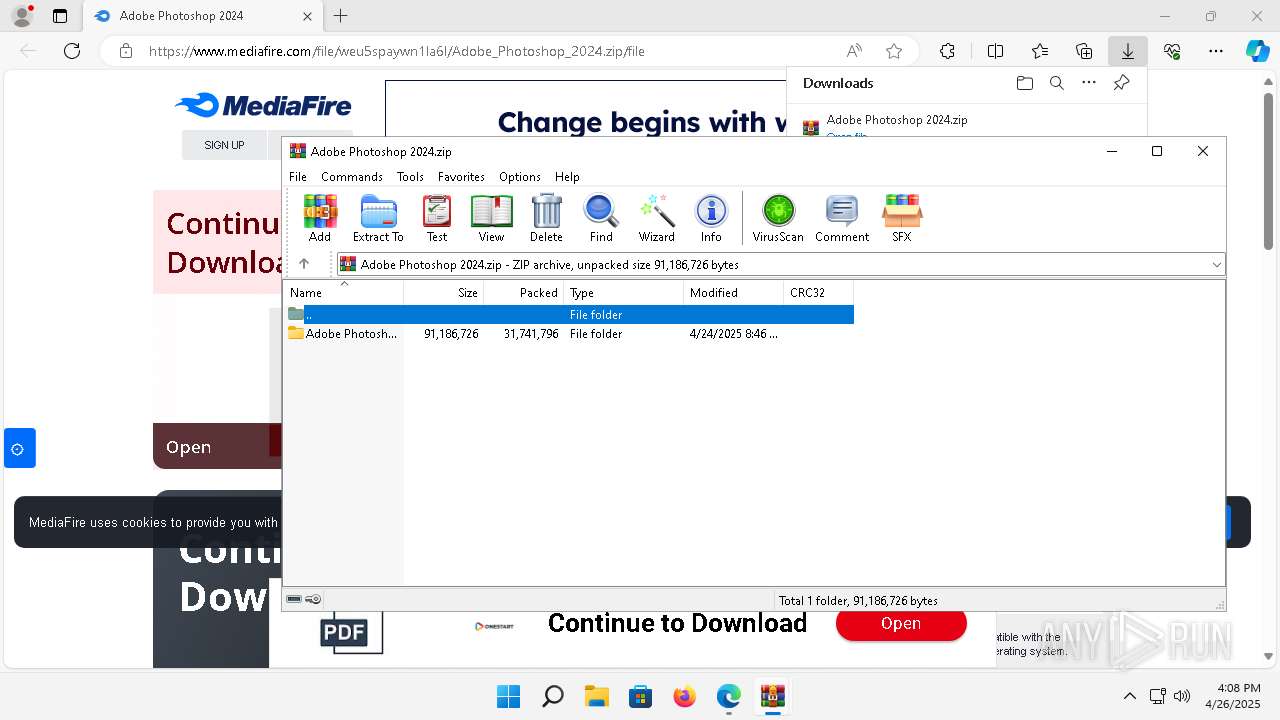This screenshot has width=1280, height=720.
Task: Sort by Name column header
Action: tap(345, 293)
